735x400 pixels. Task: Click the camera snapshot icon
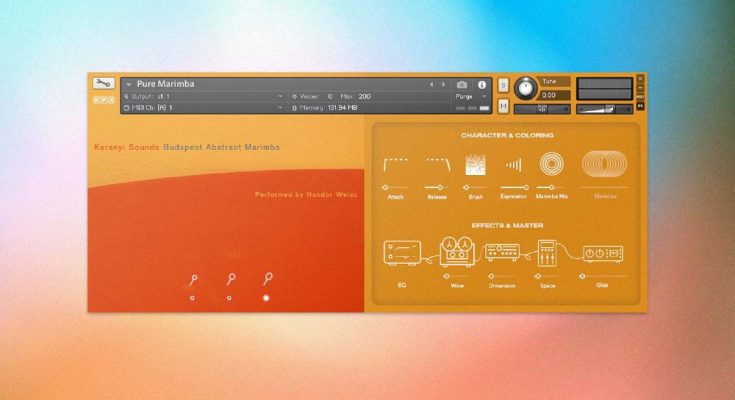462,85
